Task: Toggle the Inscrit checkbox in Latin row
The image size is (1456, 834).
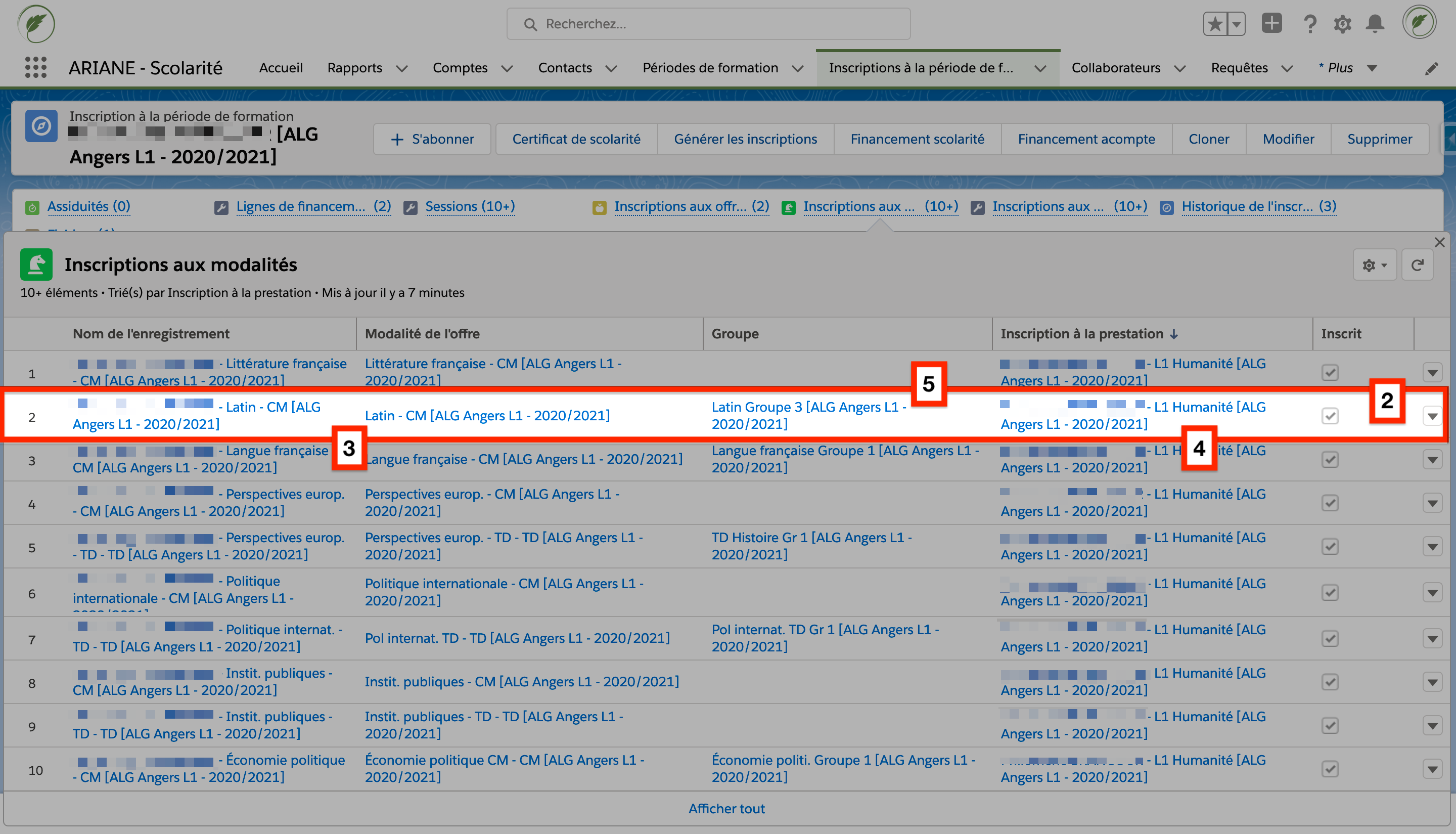Action: click(x=1330, y=416)
